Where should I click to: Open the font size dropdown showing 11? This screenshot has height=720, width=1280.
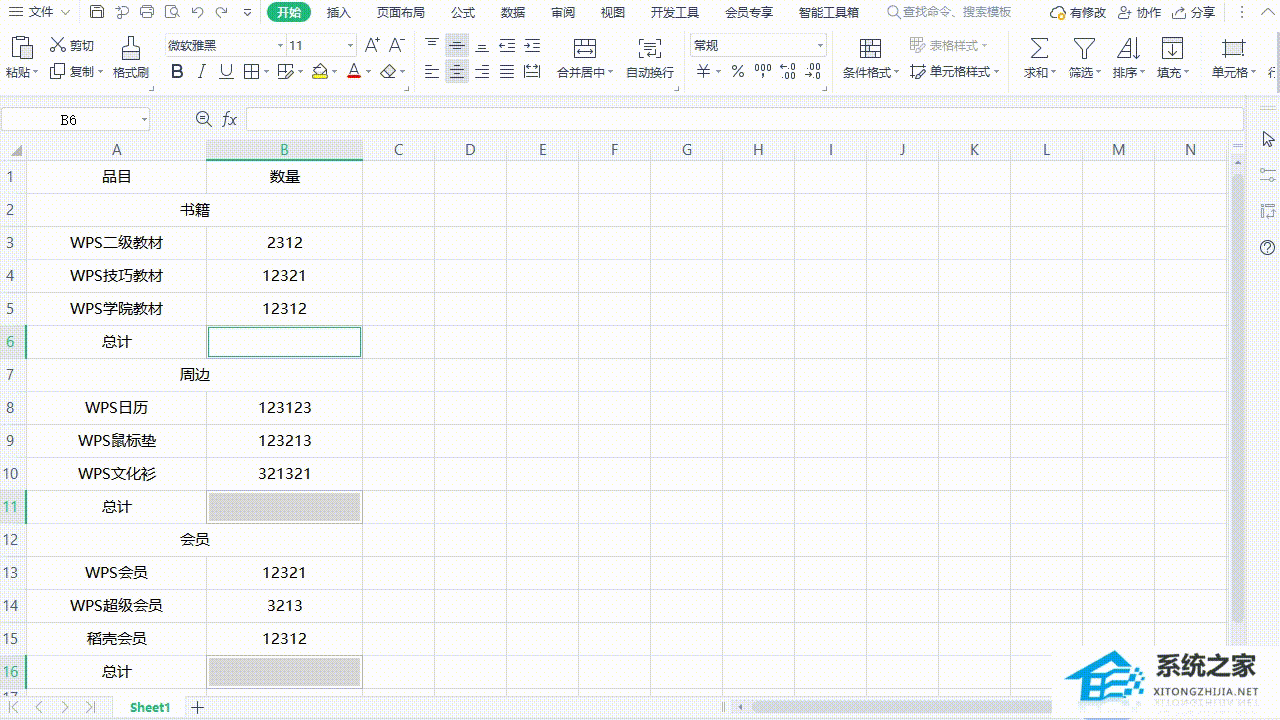(x=350, y=46)
